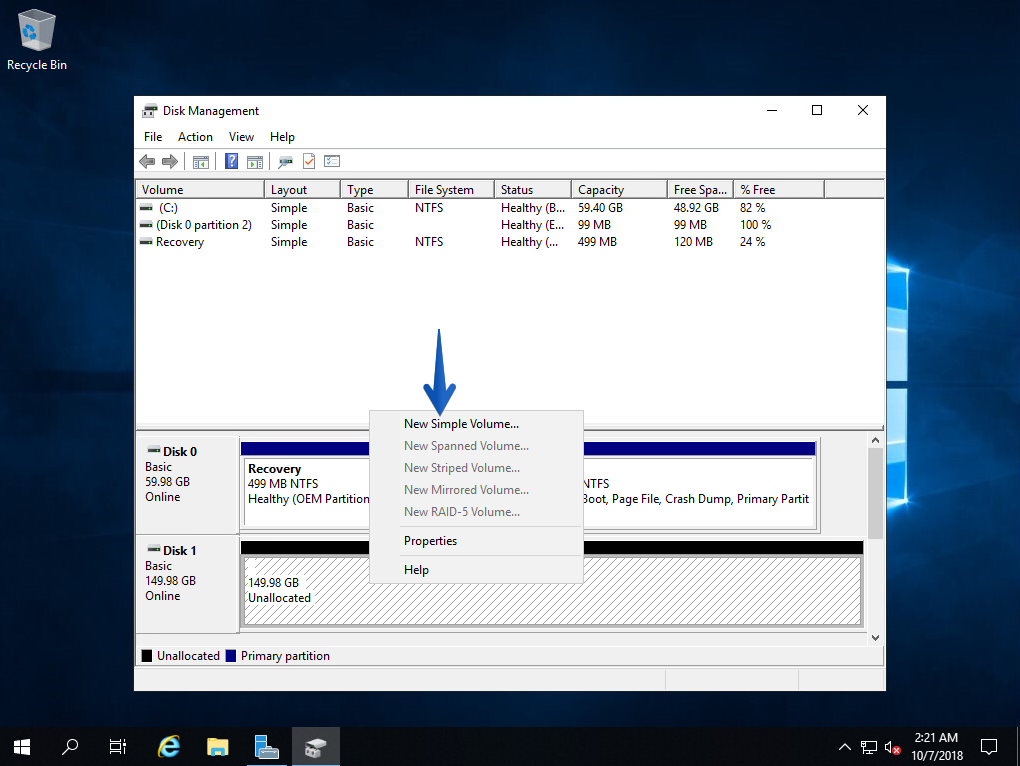
Task: Click the Page File, Crash Dump partition block
Action: 699,492
